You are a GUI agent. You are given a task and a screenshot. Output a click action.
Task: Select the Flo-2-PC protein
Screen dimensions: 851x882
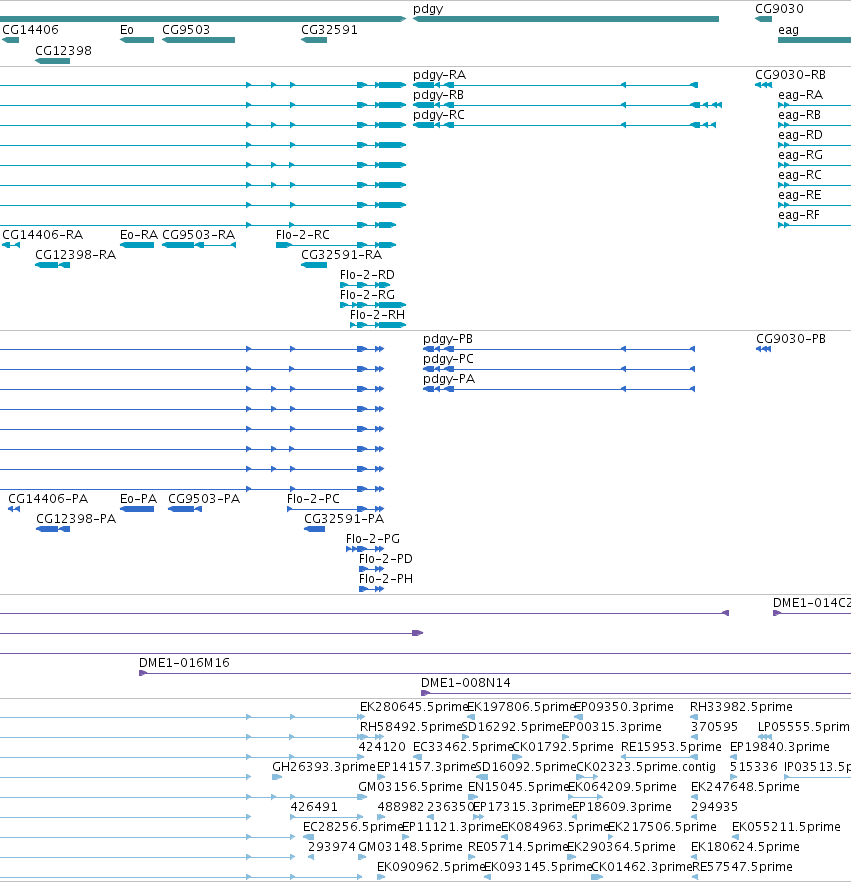(335, 509)
